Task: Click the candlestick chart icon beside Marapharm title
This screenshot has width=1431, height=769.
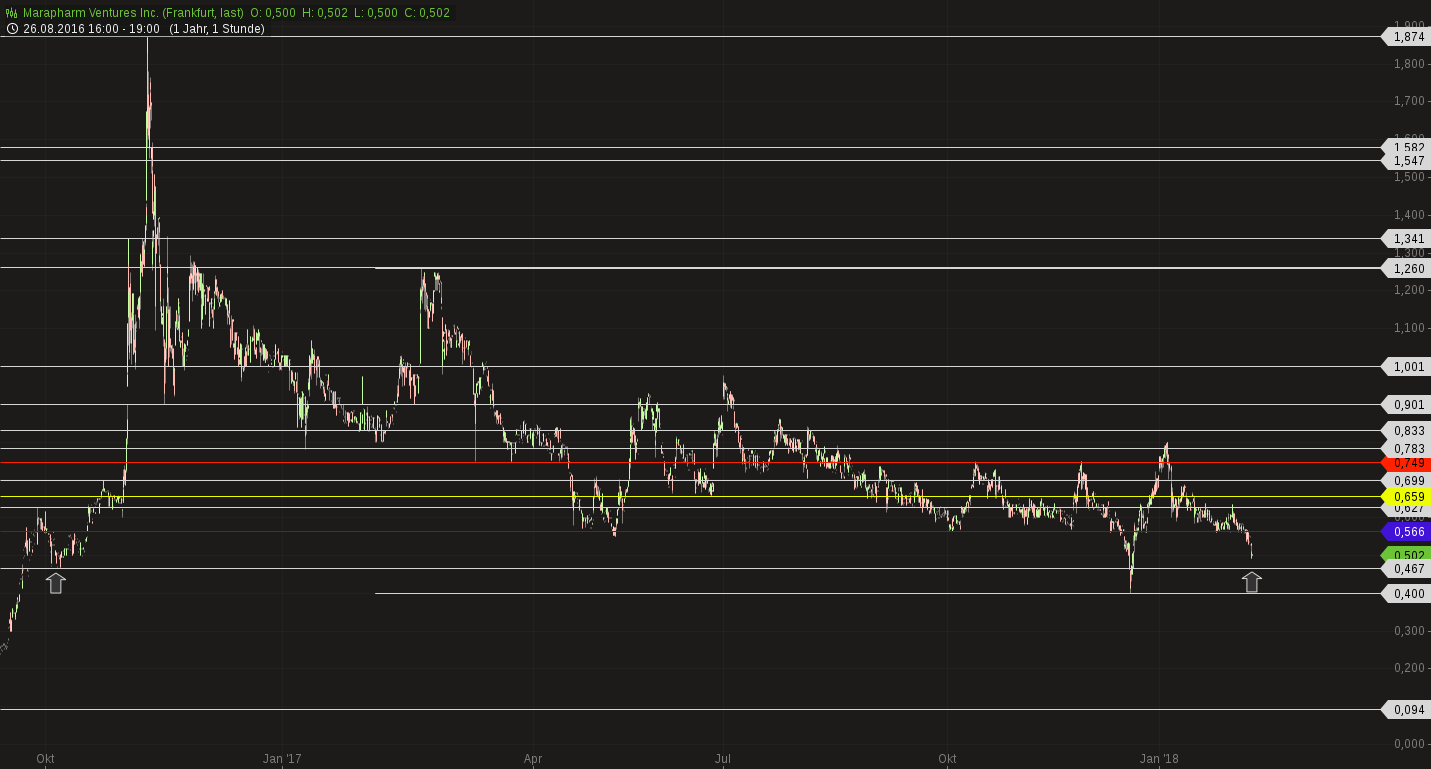Action: pyautogui.click(x=12, y=13)
